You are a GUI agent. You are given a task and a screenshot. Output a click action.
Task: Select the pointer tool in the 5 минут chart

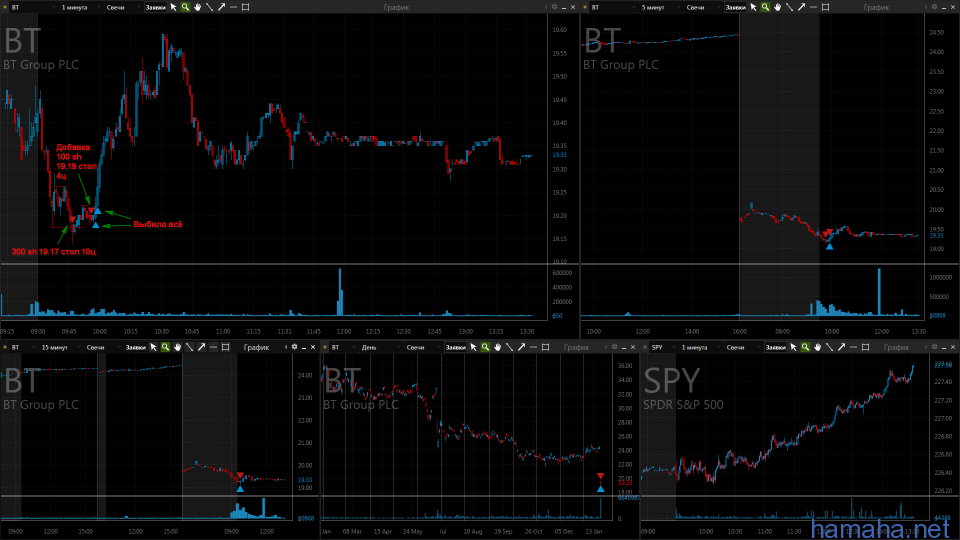[x=754, y=7]
